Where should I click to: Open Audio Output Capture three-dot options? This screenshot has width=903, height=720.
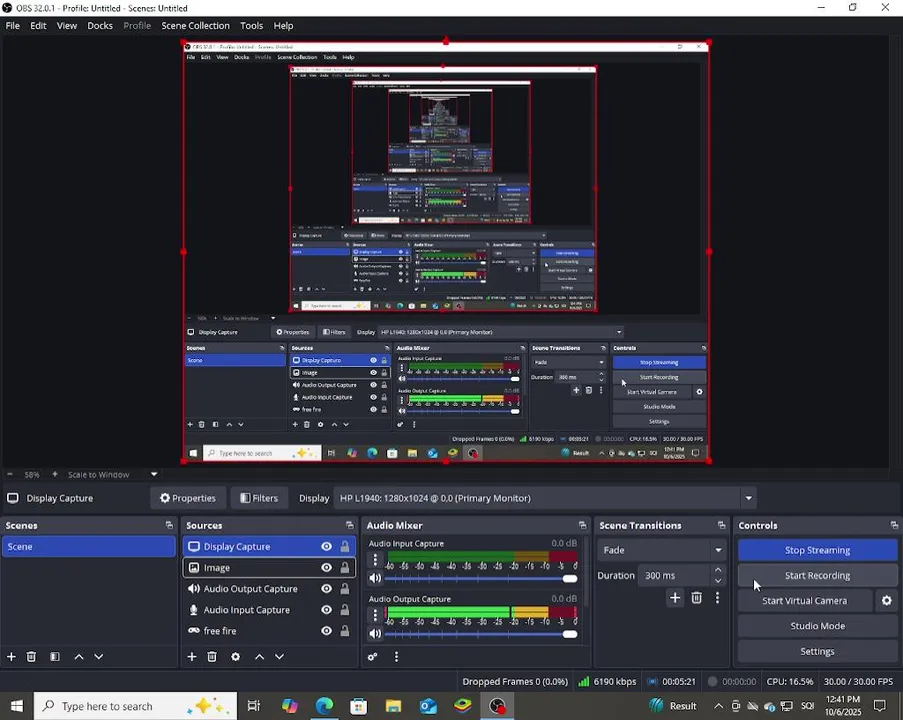tap(375, 615)
